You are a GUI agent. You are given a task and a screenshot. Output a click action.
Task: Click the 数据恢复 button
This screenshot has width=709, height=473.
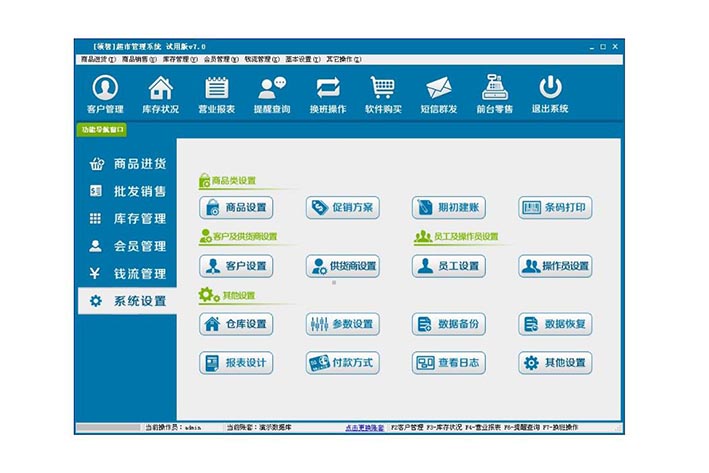(x=555, y=324)
